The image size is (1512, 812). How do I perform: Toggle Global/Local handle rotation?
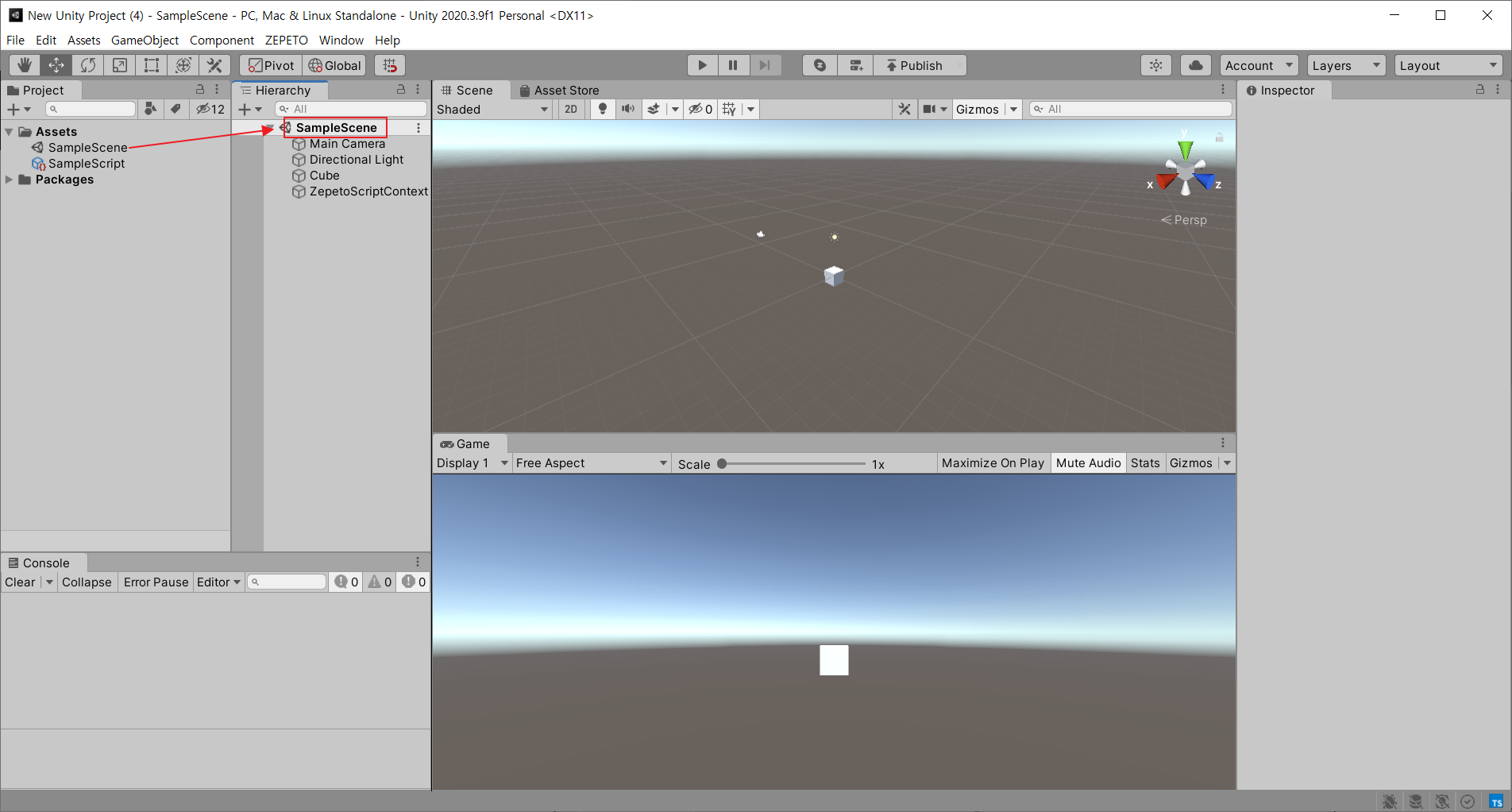pyautogui.click(x=335, y=65)
